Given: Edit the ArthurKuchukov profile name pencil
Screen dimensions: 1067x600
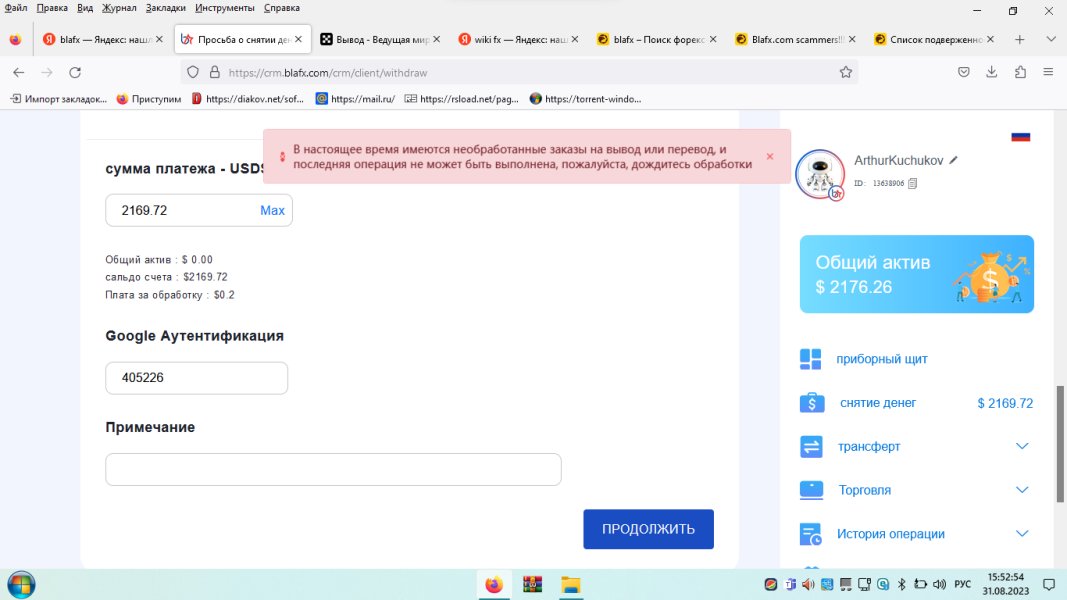Looking at the screenshot, I should click(953, 161).
